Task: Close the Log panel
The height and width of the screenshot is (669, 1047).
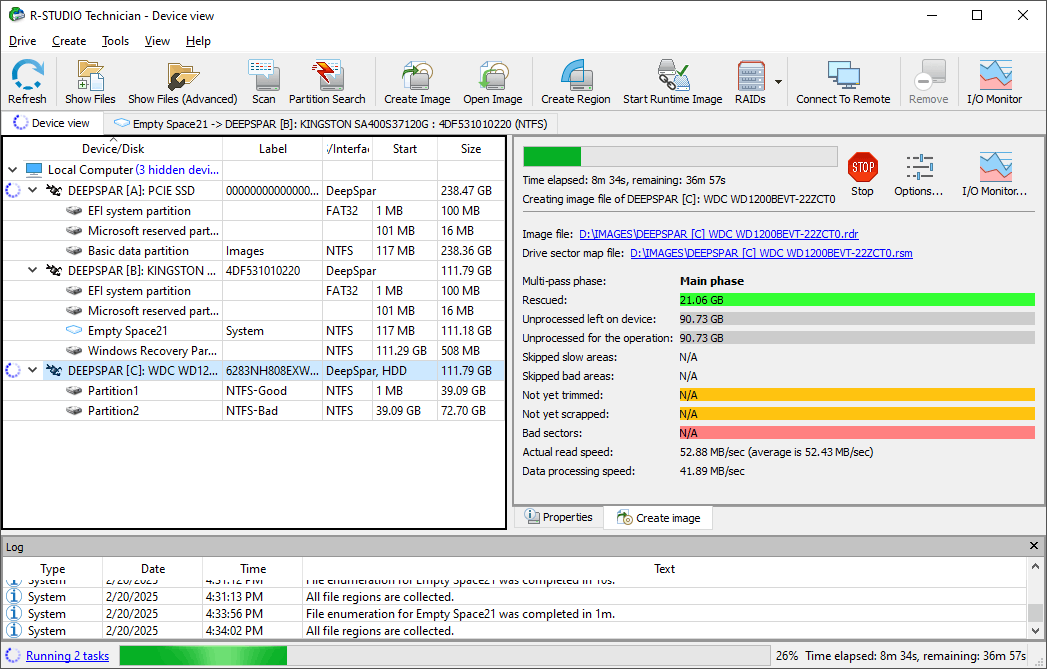Action: 1034,546
